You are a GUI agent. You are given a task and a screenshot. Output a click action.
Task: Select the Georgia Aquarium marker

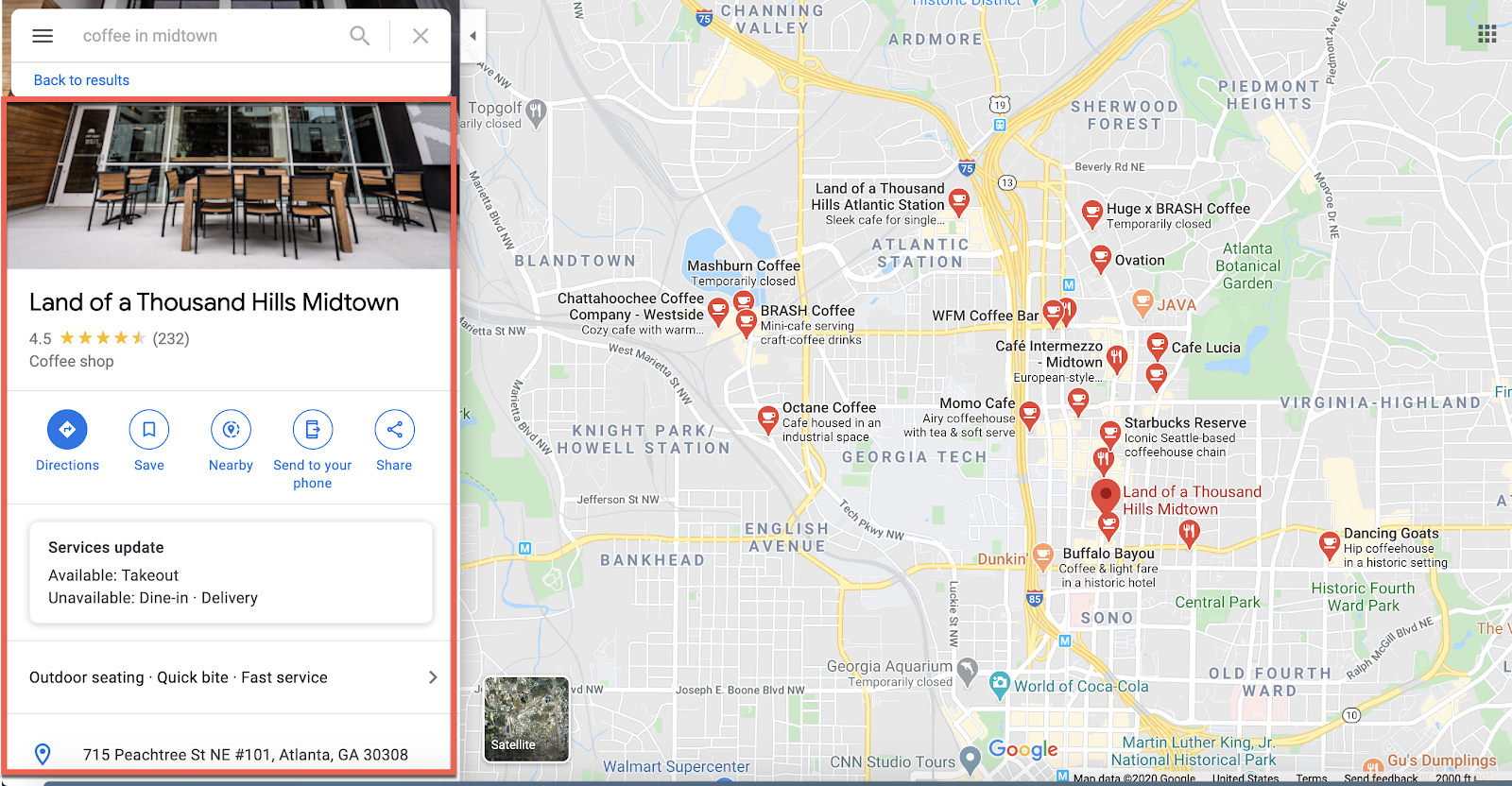(x=967, y=672)
